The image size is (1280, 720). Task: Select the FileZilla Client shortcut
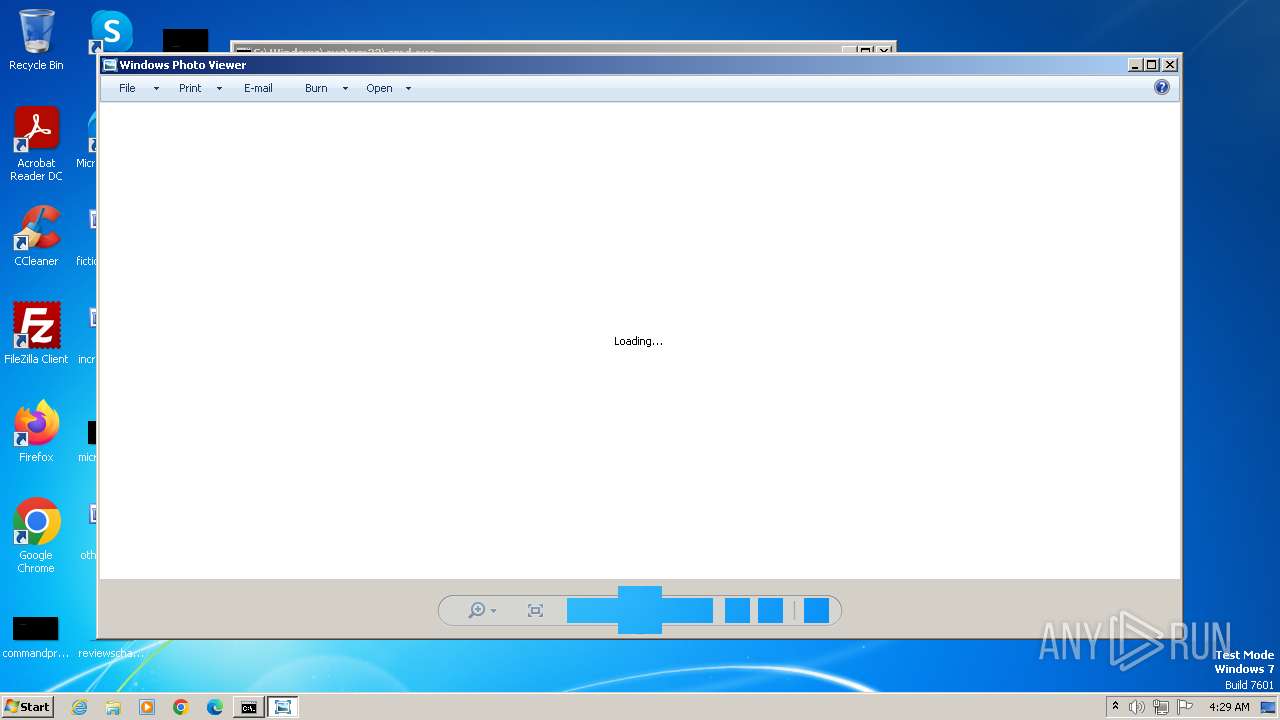point(36,333)
